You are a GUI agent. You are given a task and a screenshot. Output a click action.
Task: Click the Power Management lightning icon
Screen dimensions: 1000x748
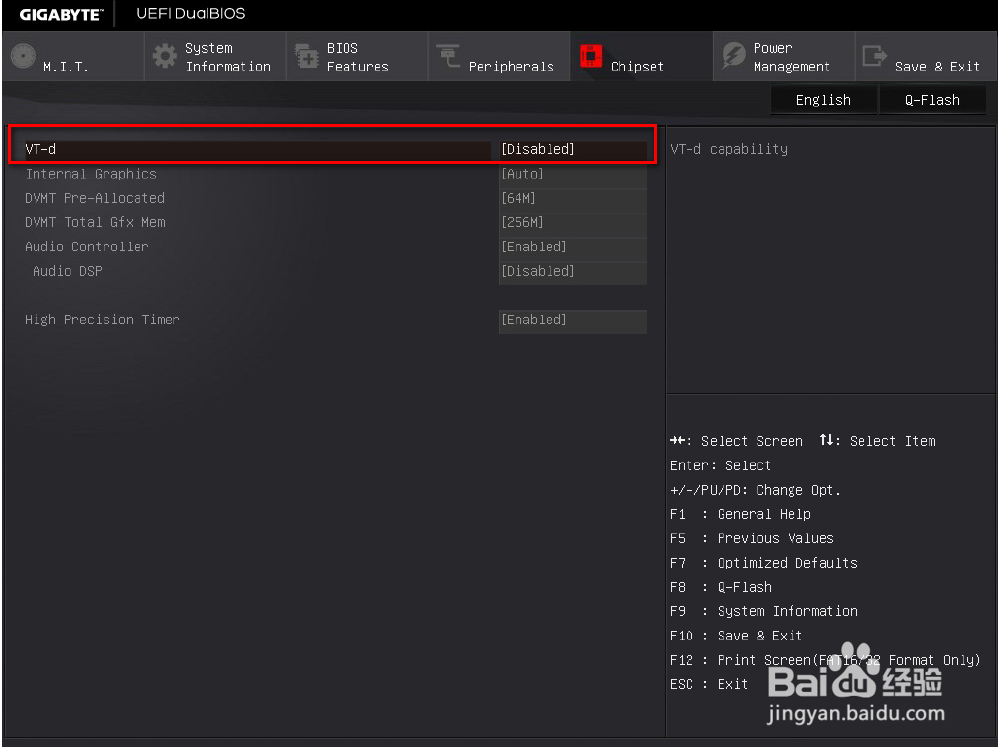point(733,56)
